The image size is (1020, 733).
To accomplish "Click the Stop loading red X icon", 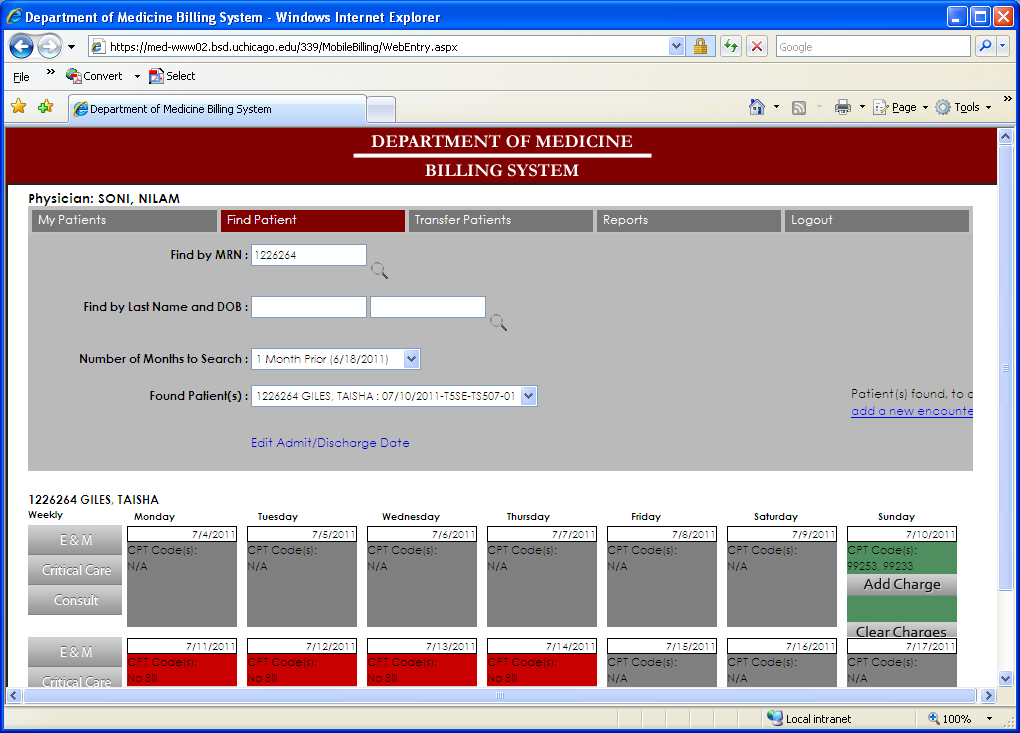I will point(757,46).
